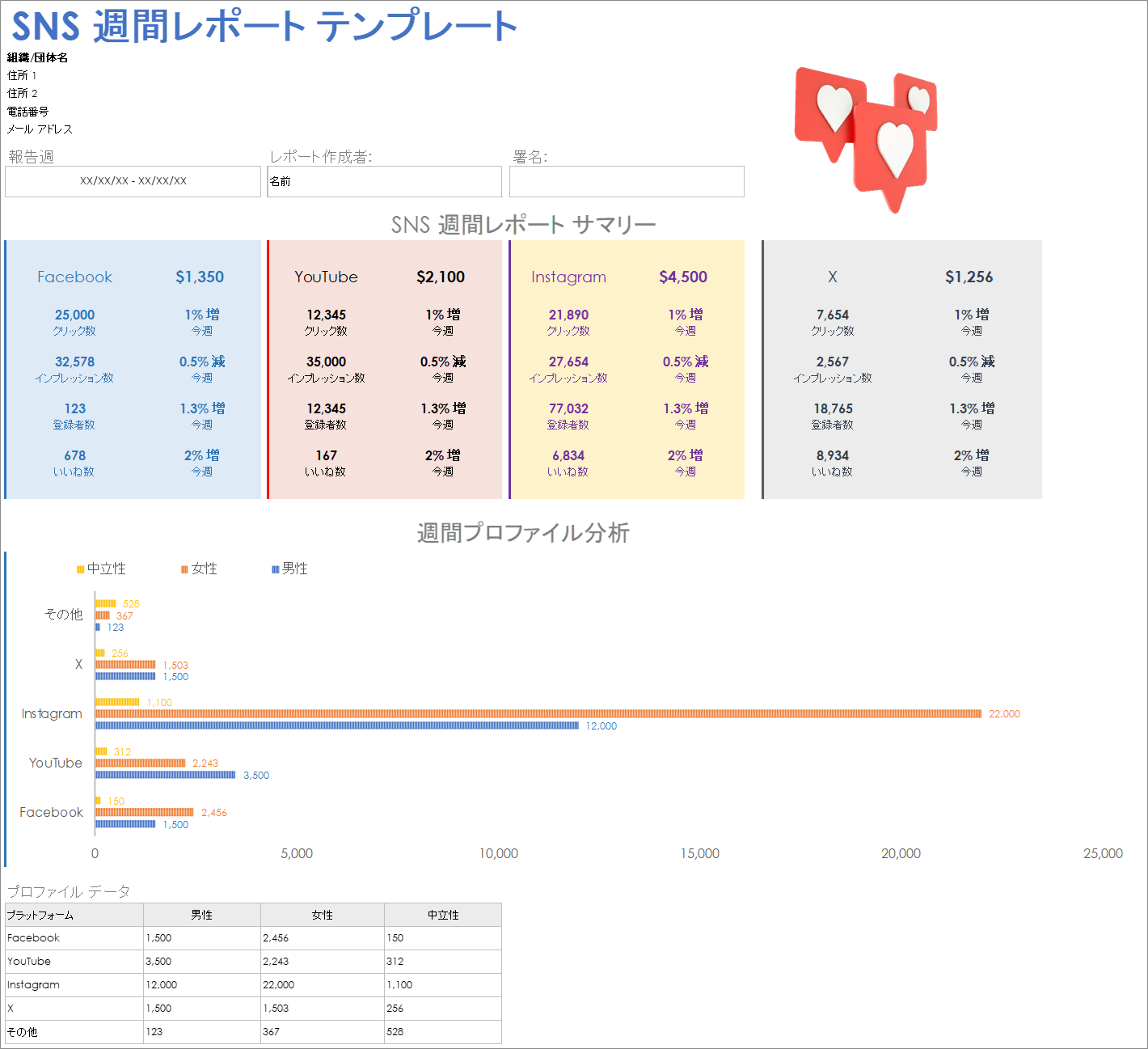Click the YouTube 男性 bar labeled 3,500
The width and height of the screenshot is (1148, 1049).
coord(165,775)
